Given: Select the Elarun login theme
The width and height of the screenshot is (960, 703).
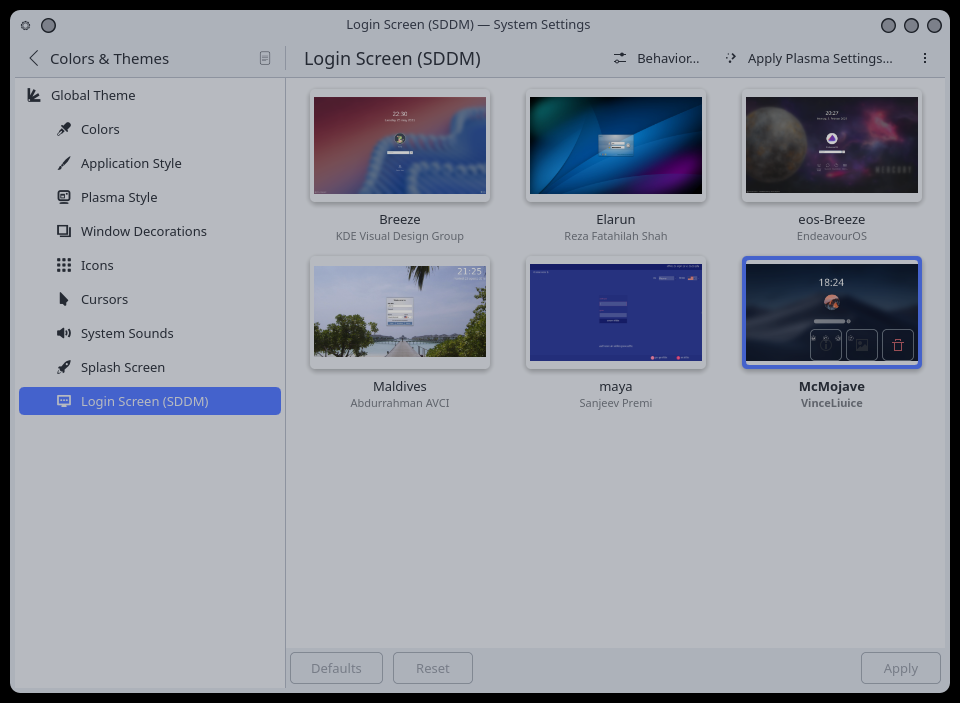Looking at the screenshot, I should 616,146.
